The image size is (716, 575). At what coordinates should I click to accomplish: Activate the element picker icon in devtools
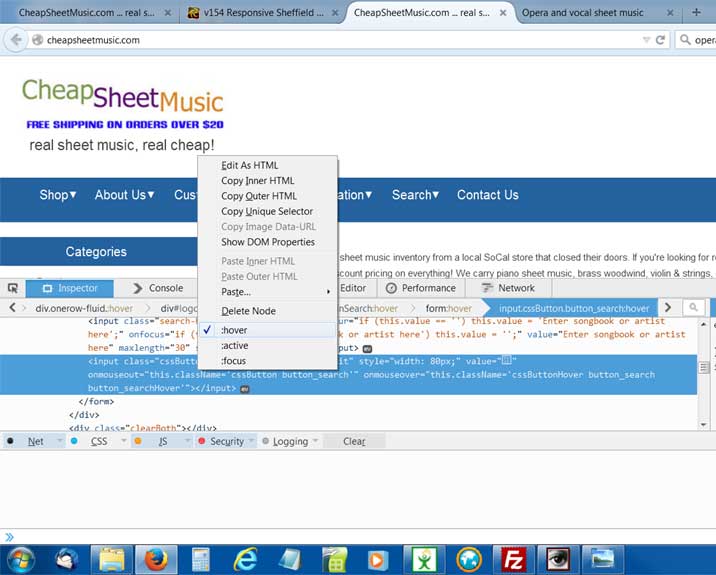tap(13, 288)
